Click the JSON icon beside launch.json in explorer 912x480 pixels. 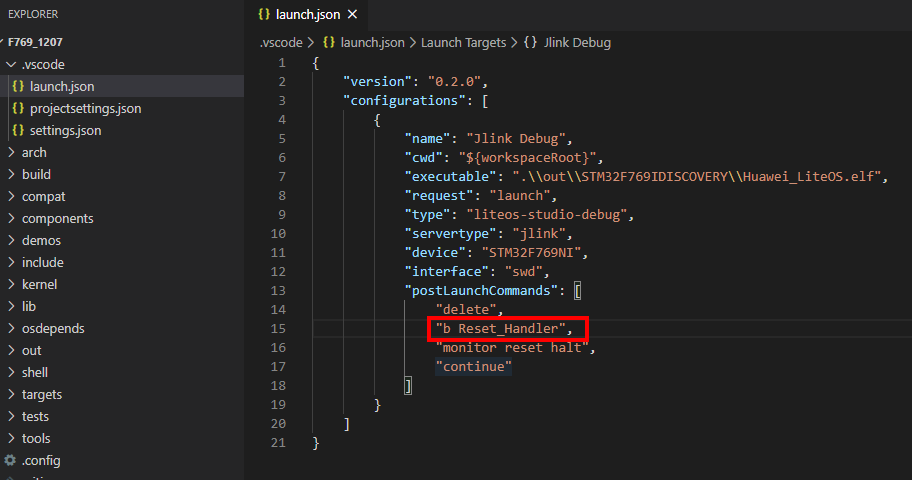(18, 86)
